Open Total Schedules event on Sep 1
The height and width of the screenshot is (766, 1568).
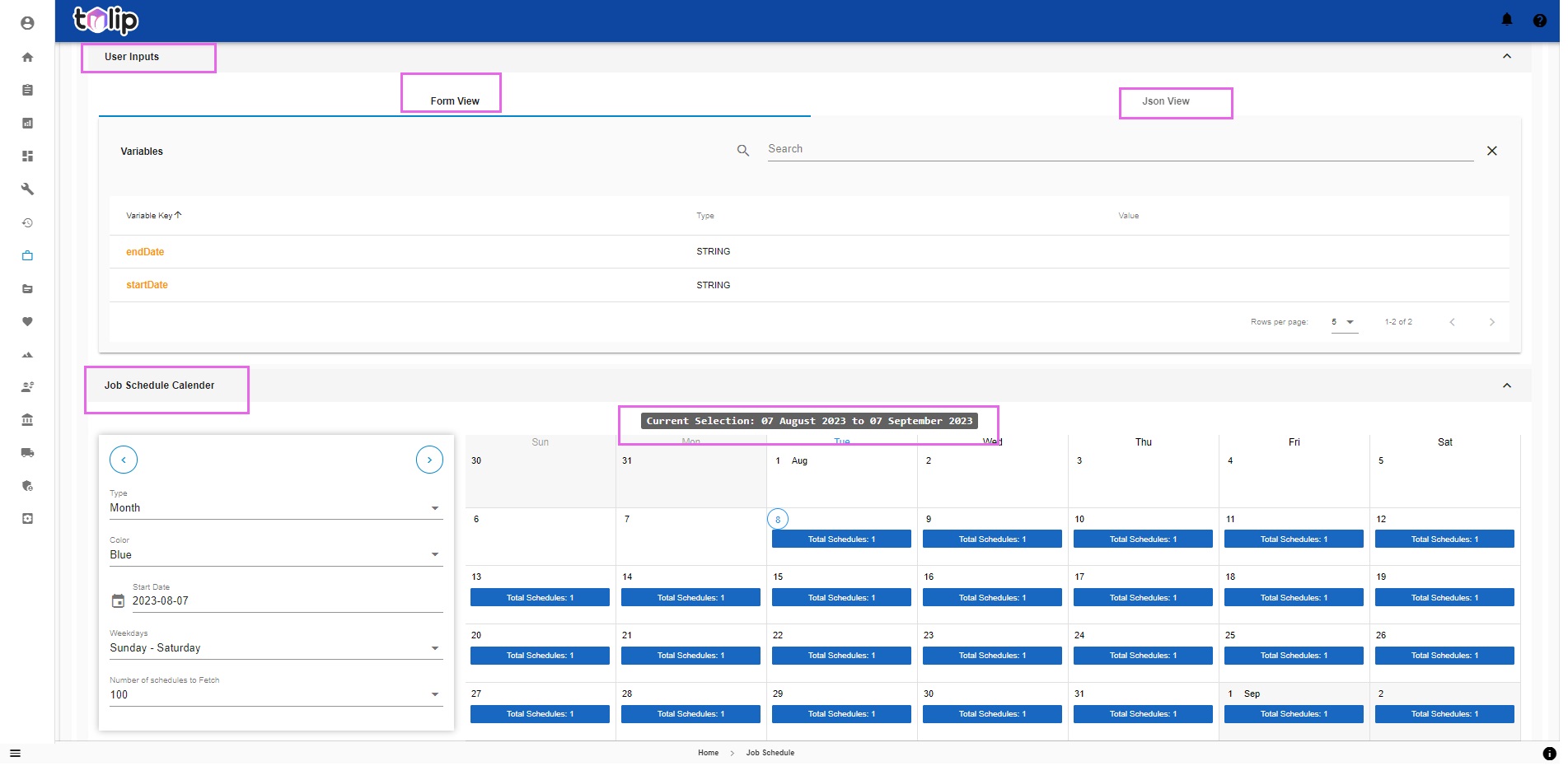coord(1294,714)
